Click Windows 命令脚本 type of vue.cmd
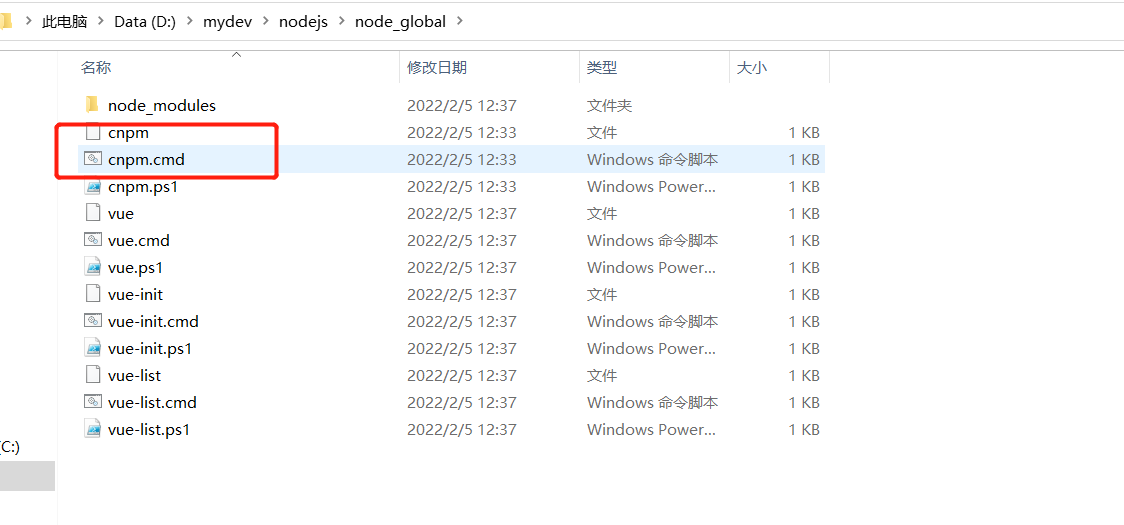Viewport: 1124px width, 525px height. pos(652,240)
